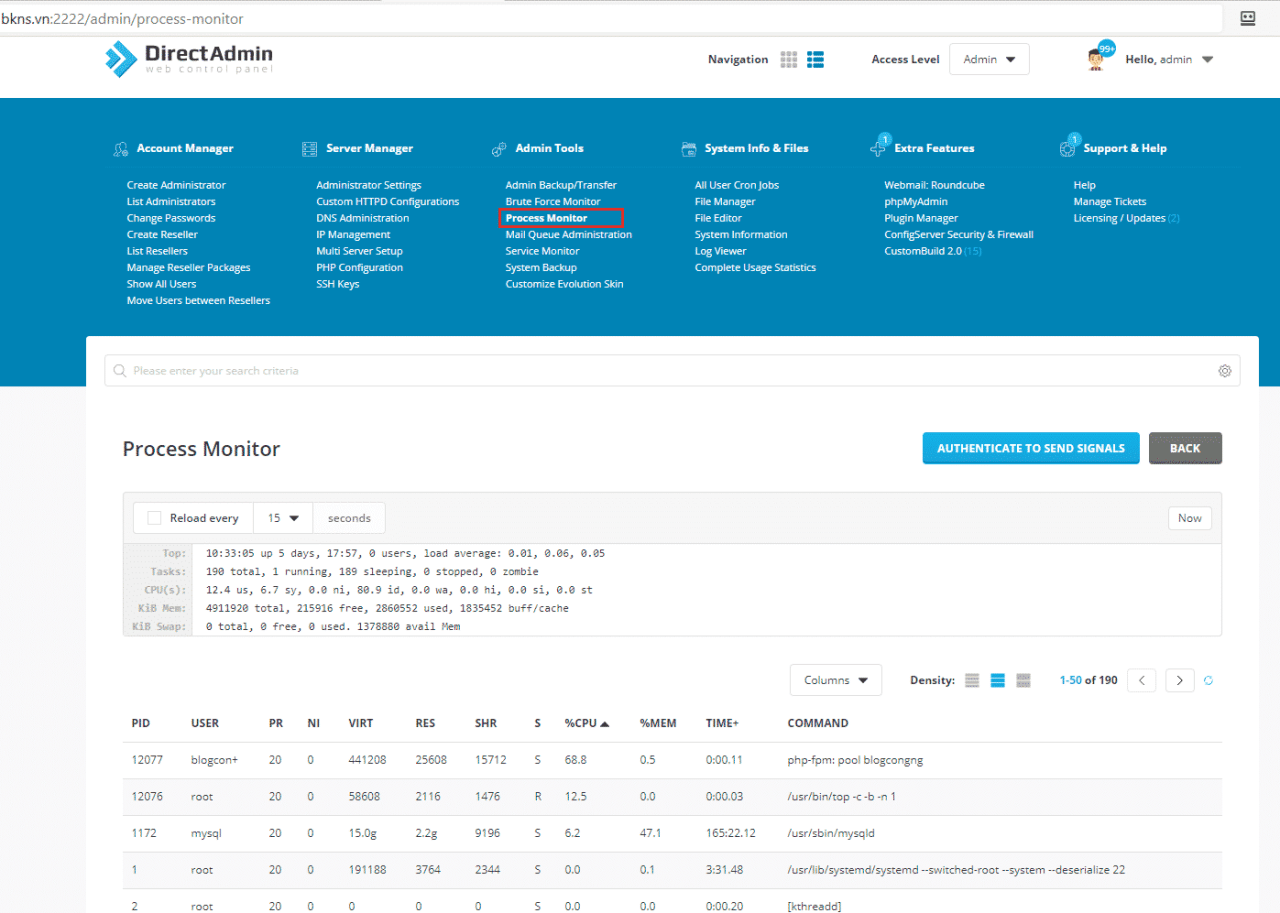
Task: Switch navigation to list view icon
Action: click(x=816, y=60)
